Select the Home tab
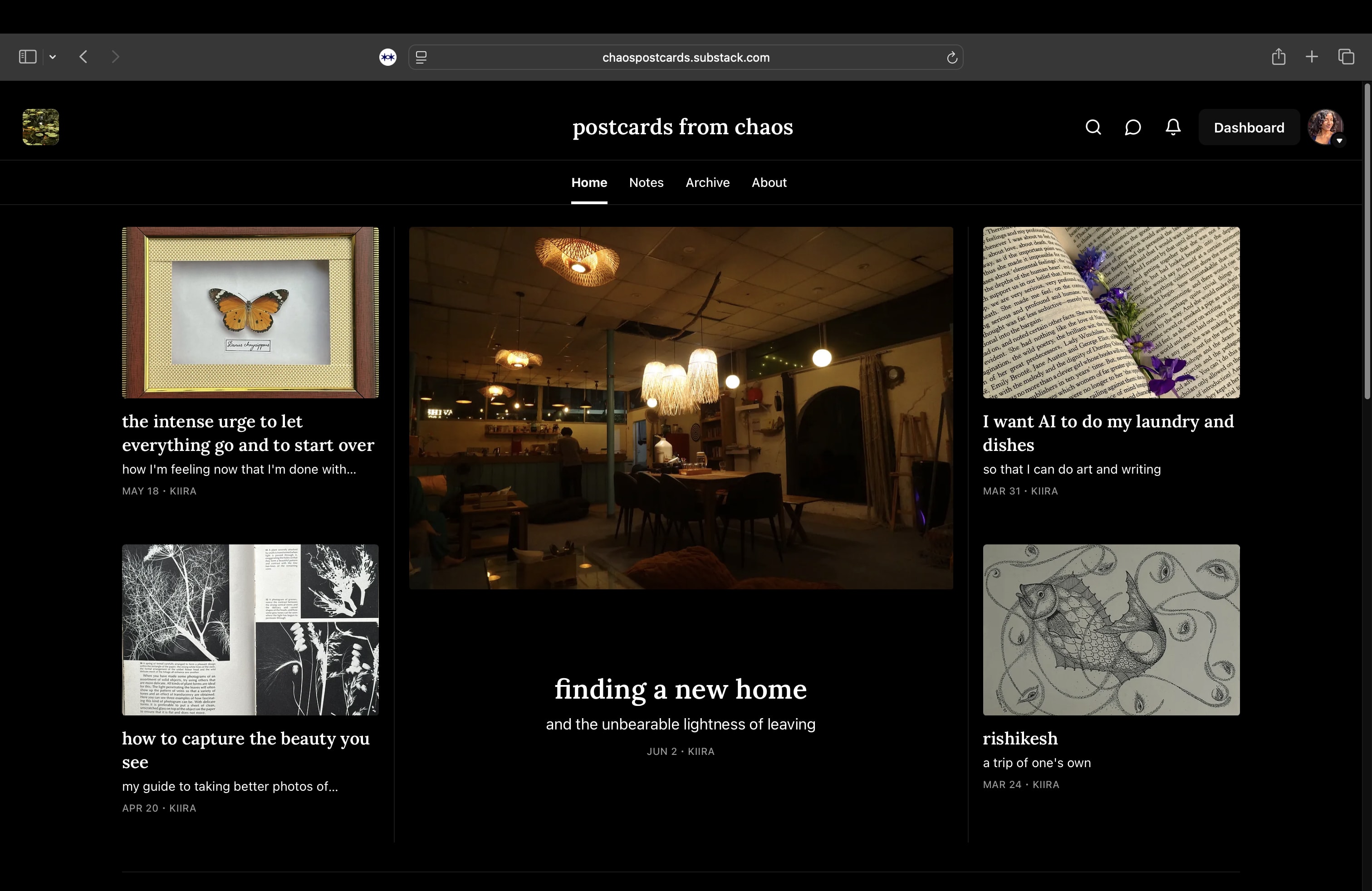 (x=588, y=182)
